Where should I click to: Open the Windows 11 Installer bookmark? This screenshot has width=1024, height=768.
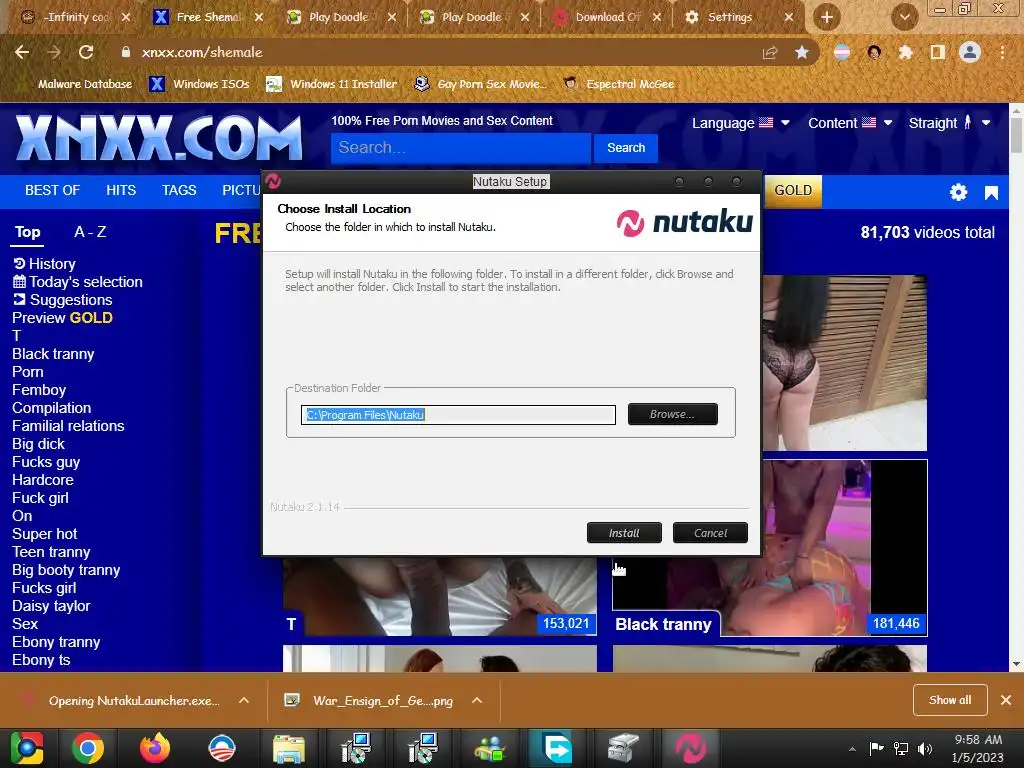[x=332, y=84]
